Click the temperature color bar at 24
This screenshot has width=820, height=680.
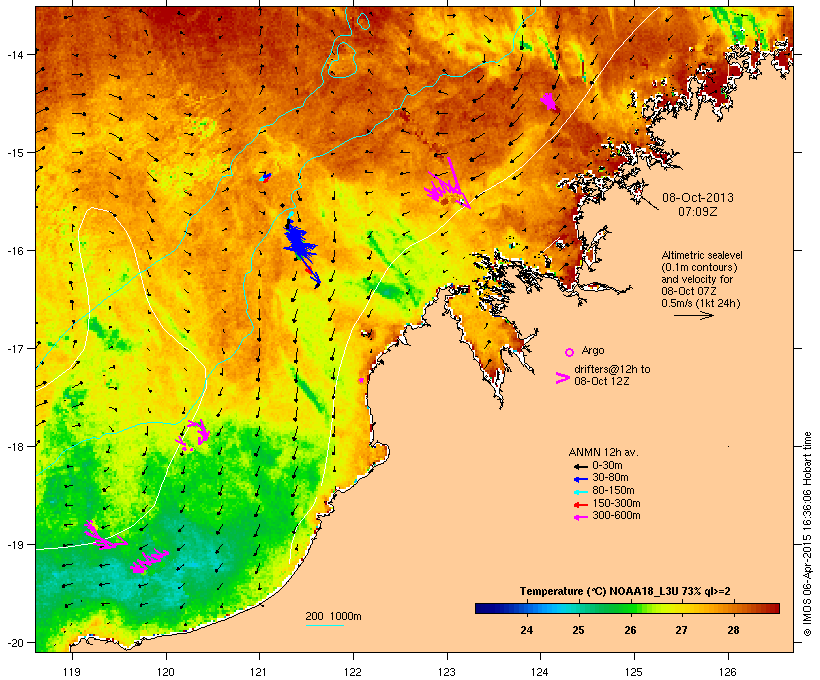tap(527, 608)
